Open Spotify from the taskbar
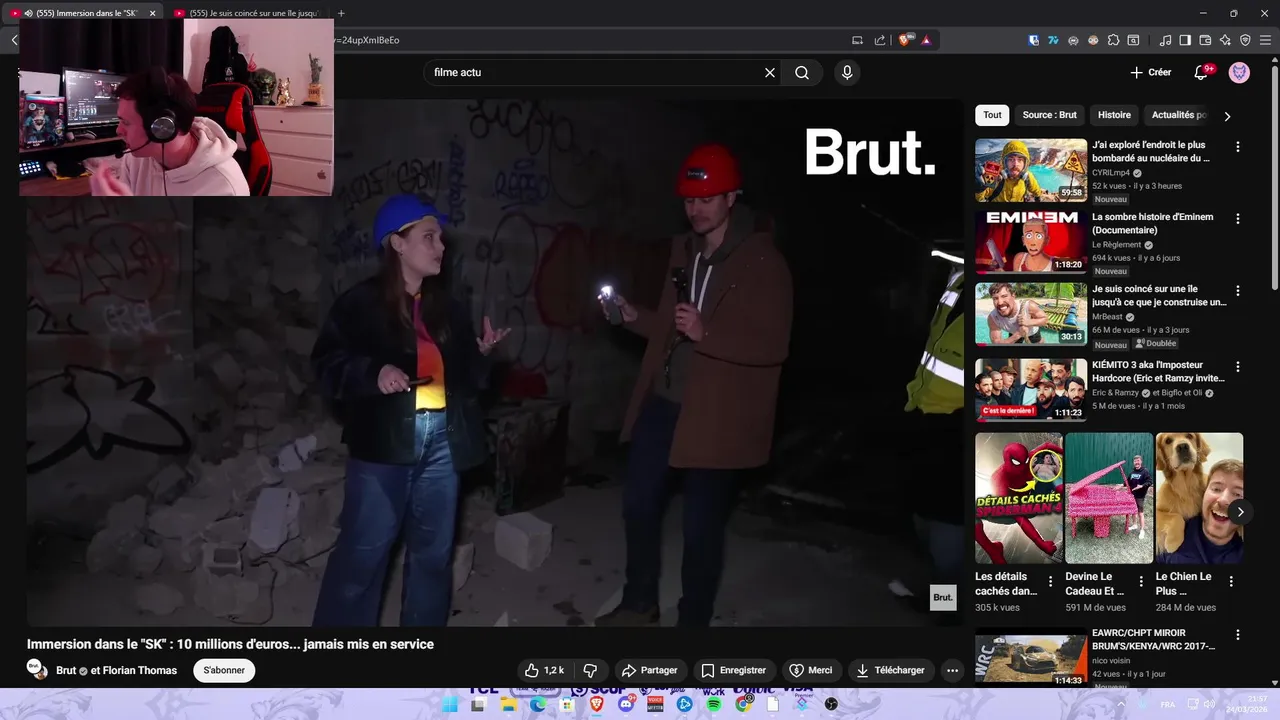The height and width of the screenshot is (720, 1280). point(714,704)
